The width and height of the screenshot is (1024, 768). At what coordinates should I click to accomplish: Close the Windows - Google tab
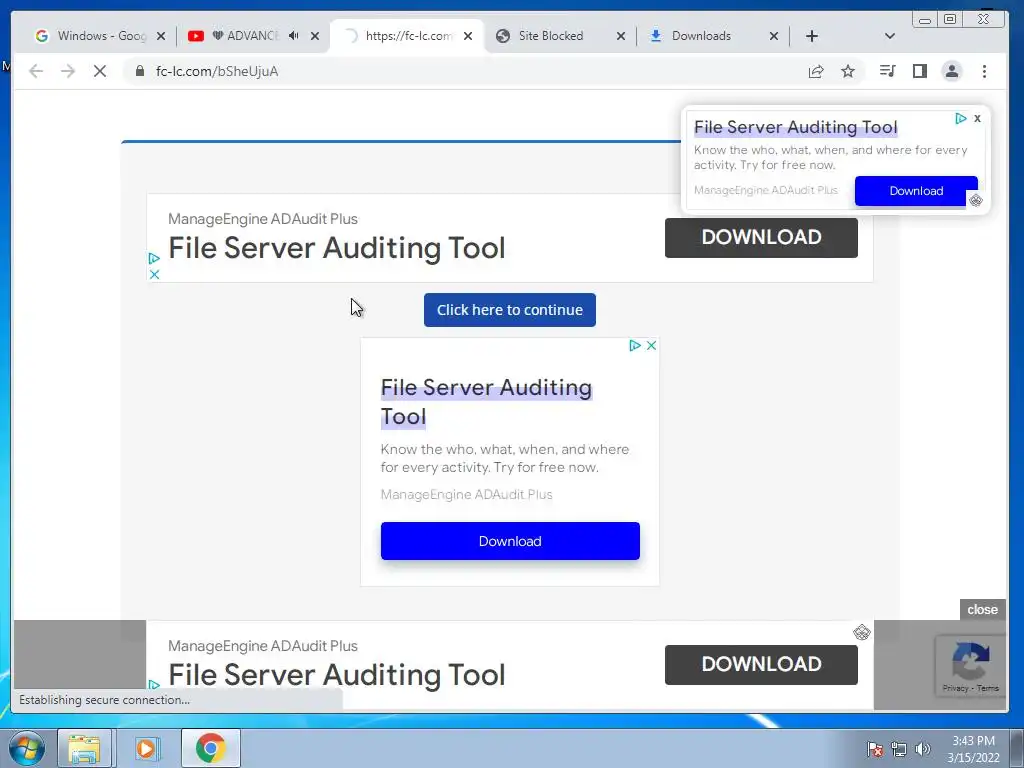(161, 36)
